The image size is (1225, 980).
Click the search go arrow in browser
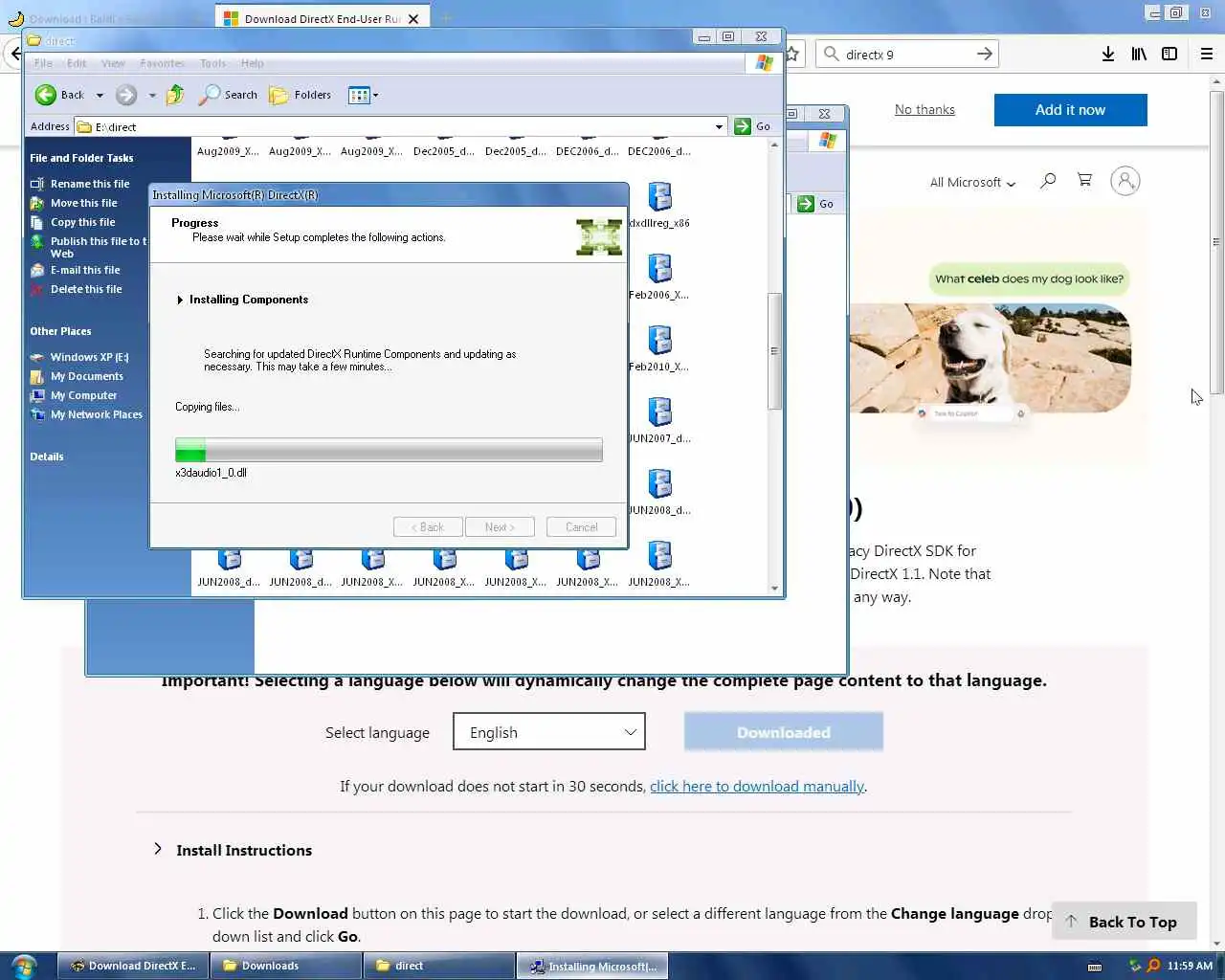(985, 54)
